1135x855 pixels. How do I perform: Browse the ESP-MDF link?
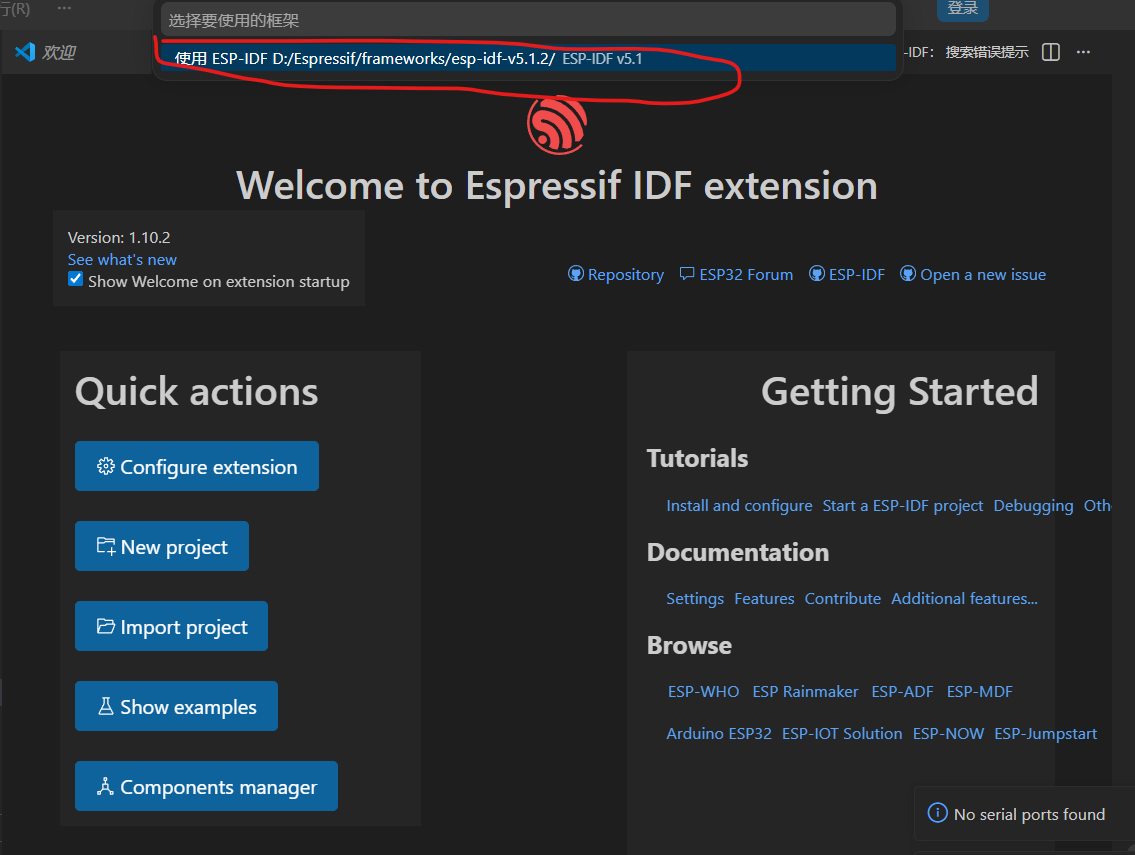coord(979,691)
